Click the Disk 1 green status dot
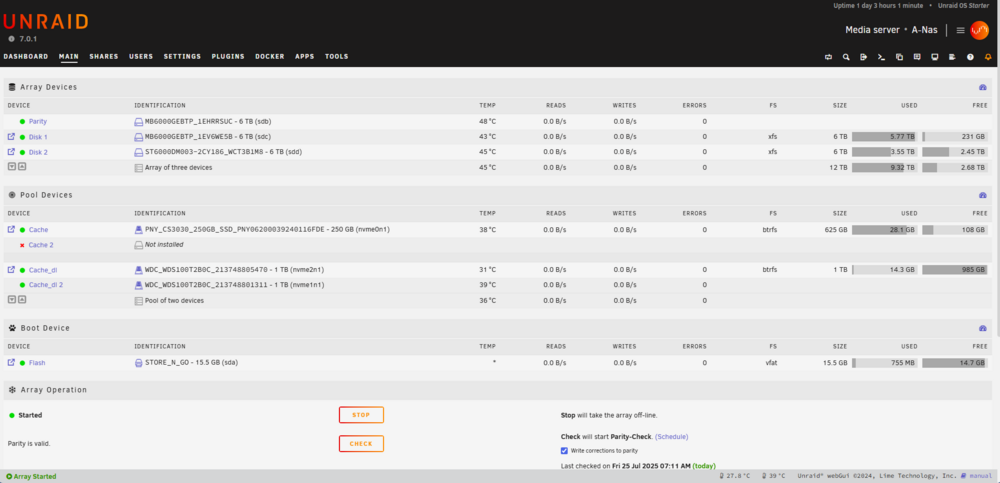Image resolution: width=1000 pixels, height=483 pixels. tap(22, 137)
